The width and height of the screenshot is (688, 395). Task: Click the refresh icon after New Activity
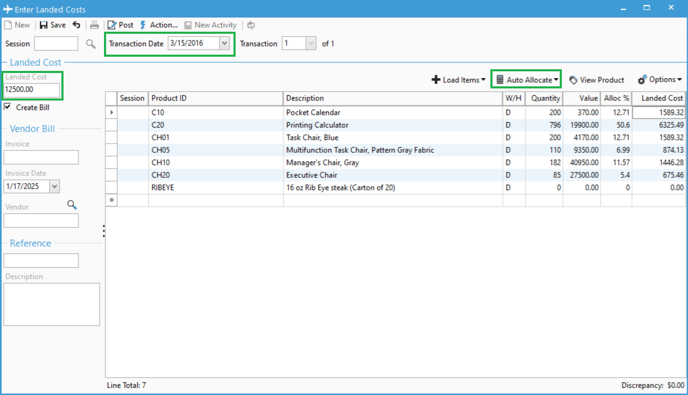pyautogui.click(x=251, y=25)
